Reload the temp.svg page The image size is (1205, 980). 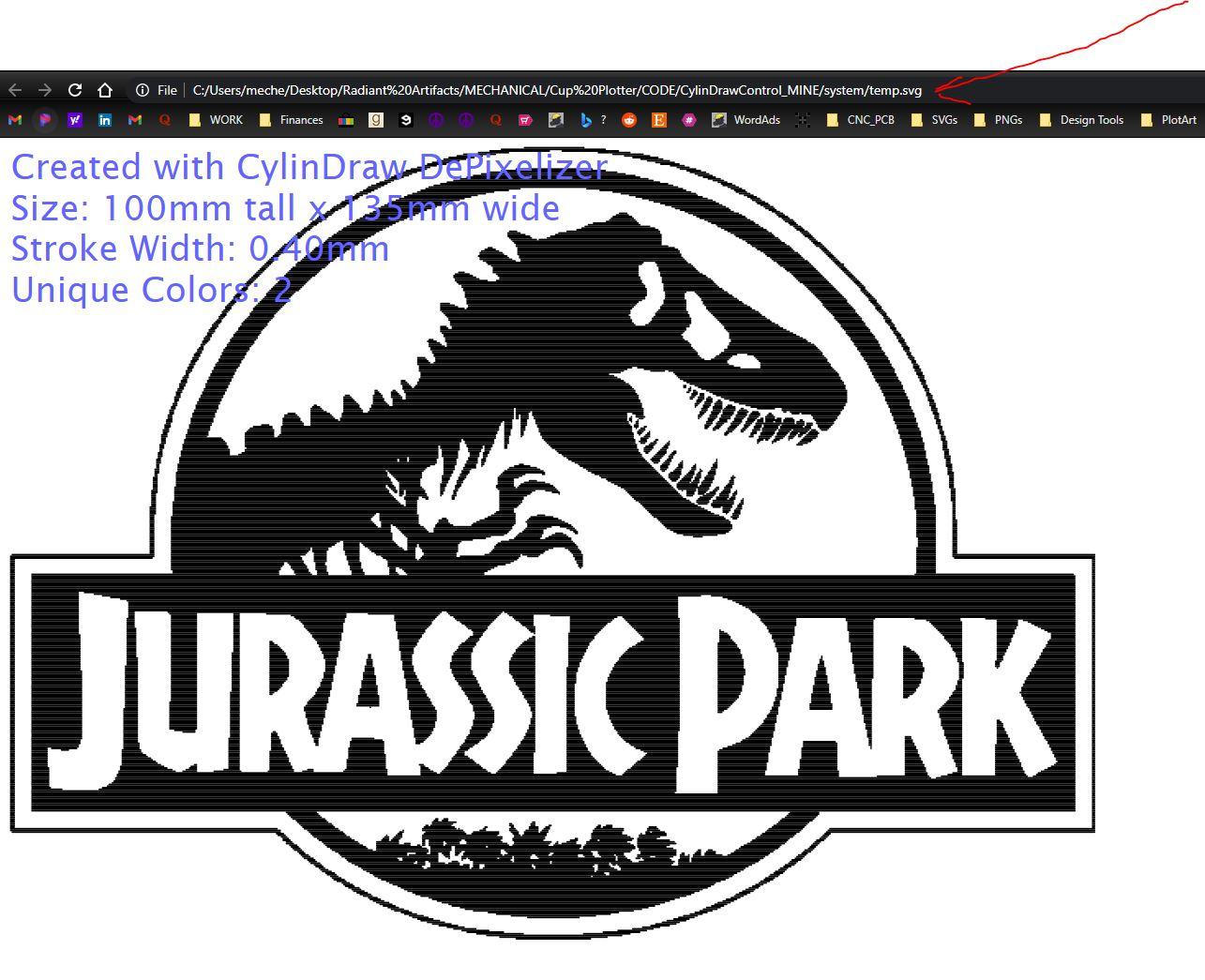click(x=75, y=89)
